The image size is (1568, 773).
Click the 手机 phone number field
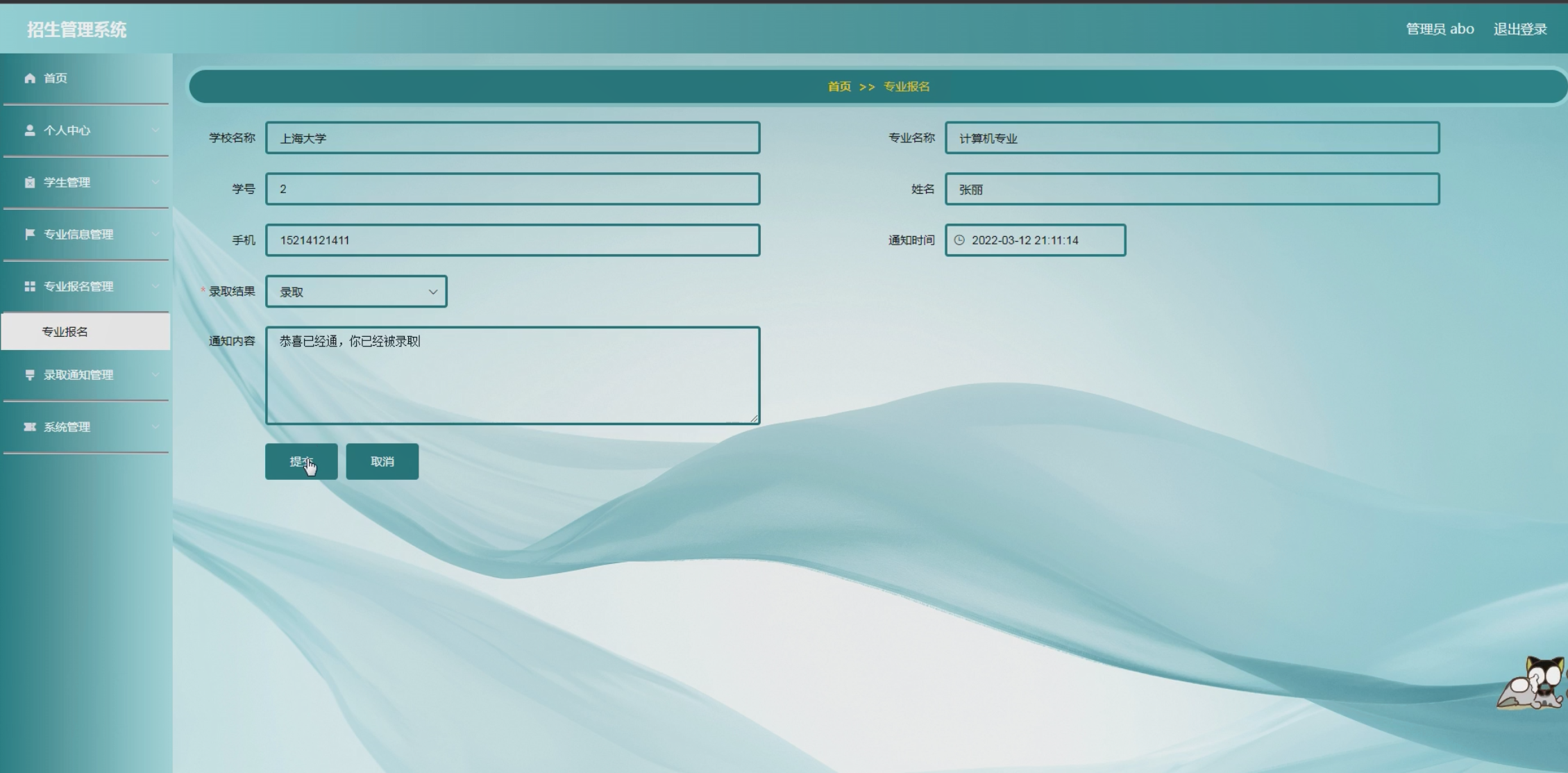[512, 240]
